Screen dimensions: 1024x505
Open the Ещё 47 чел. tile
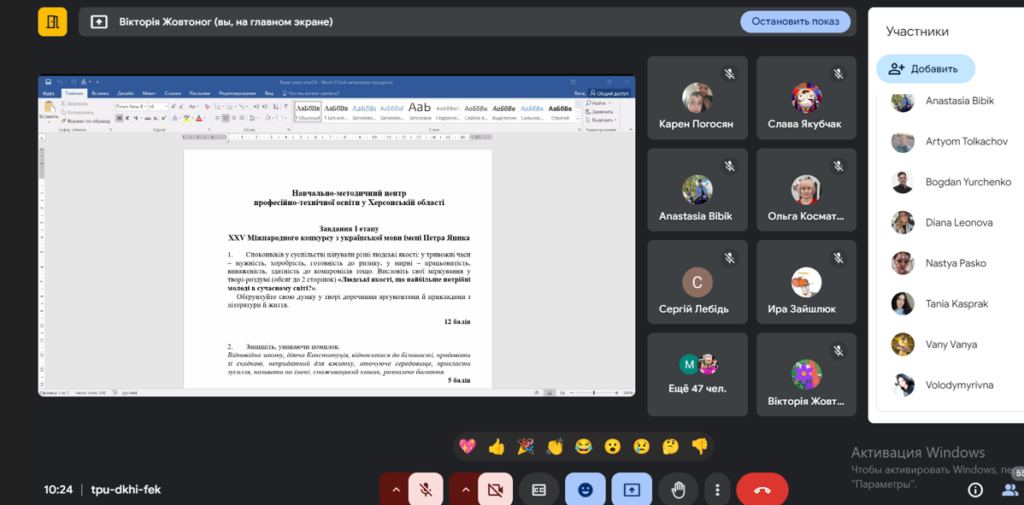[x=697, y=373]
